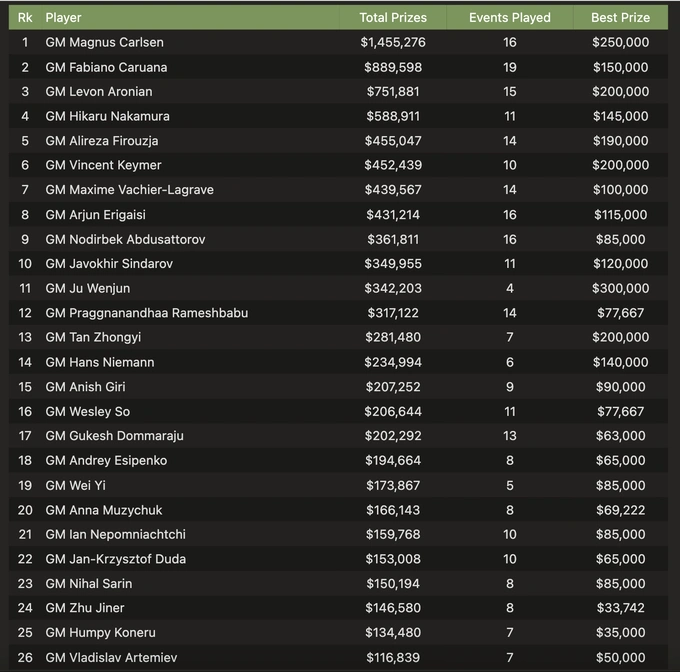680x672 pixels.
Task: Sort by Player column header
Action: point(64,17)
